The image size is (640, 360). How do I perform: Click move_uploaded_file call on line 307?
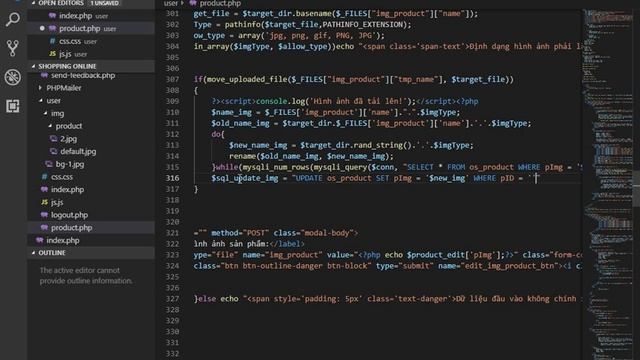[x=247, y=79]
